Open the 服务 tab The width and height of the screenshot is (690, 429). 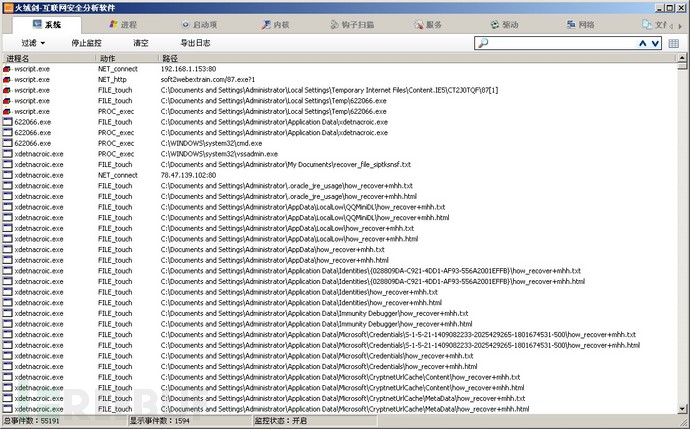point(428,25)
